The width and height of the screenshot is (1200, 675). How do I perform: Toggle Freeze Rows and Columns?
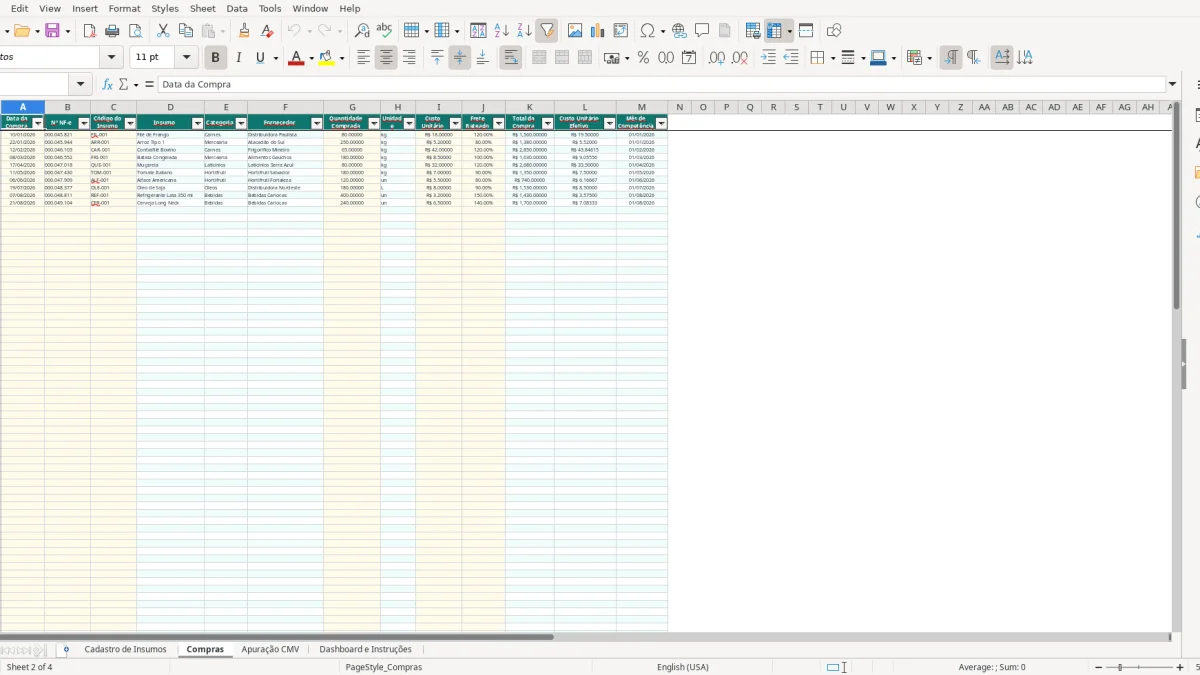tap(775, 31)
